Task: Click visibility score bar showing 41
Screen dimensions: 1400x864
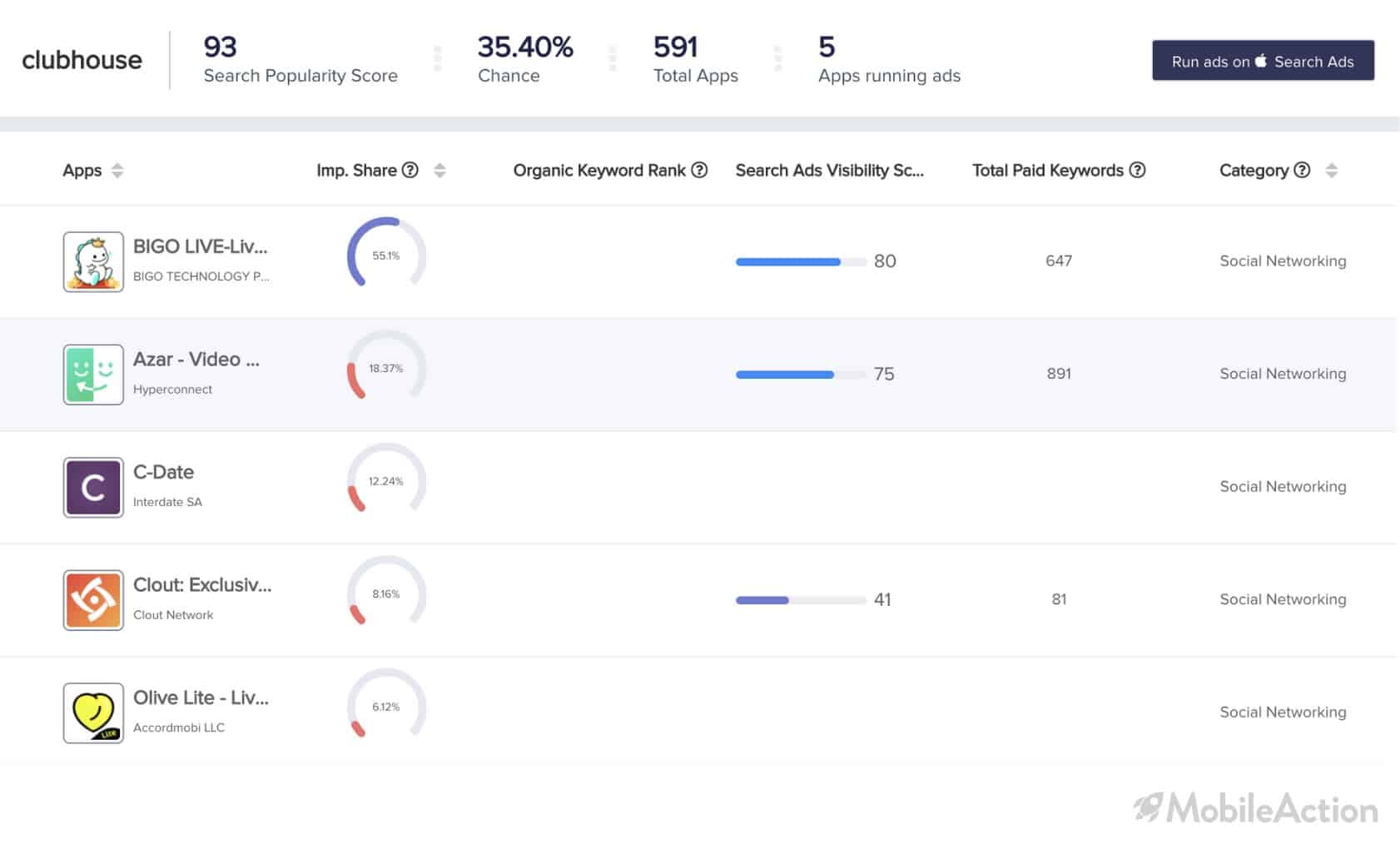Action: pyautogui.click(x=801, y=600)
